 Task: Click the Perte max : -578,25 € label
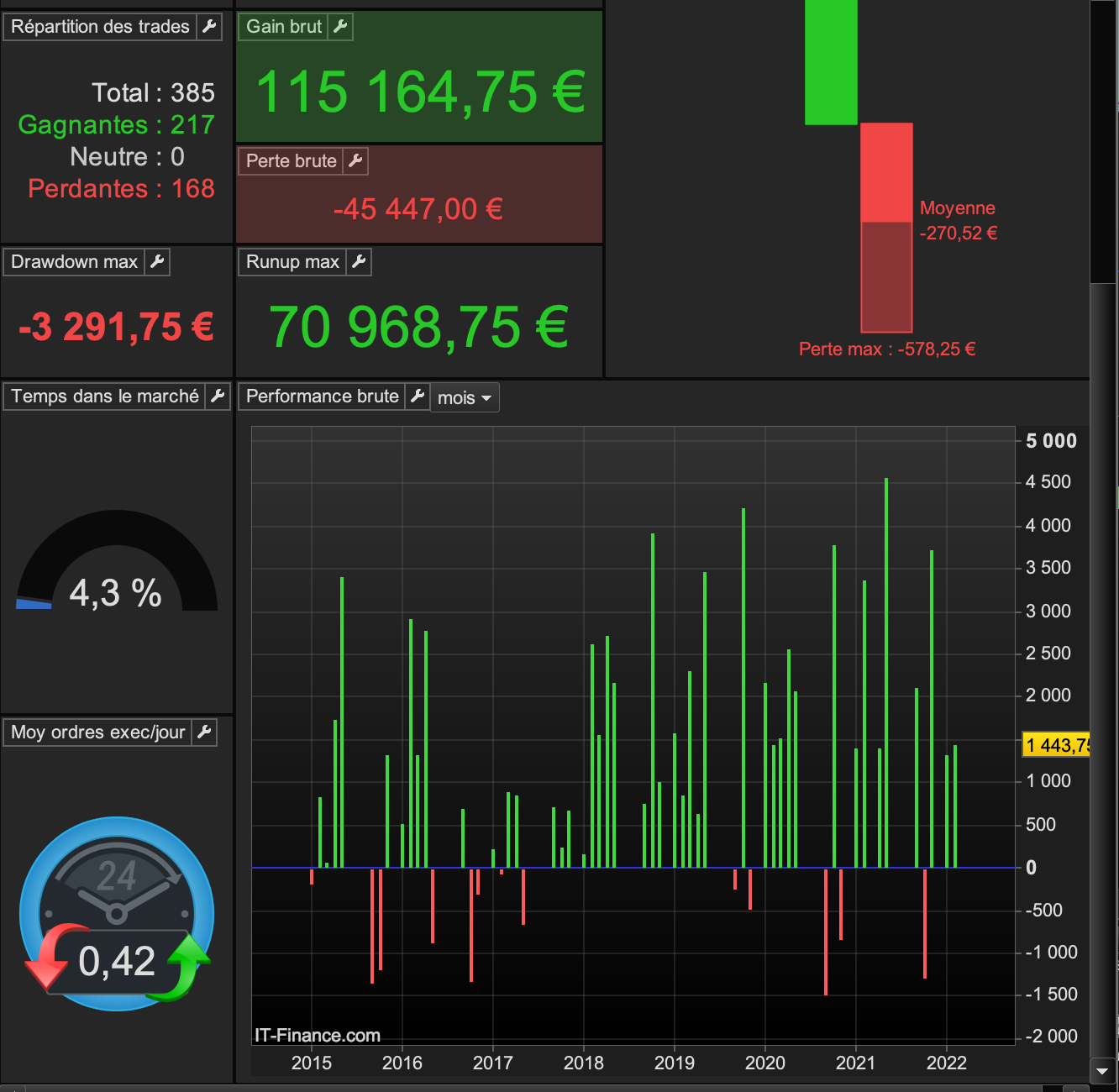click(x=887, y=349)
